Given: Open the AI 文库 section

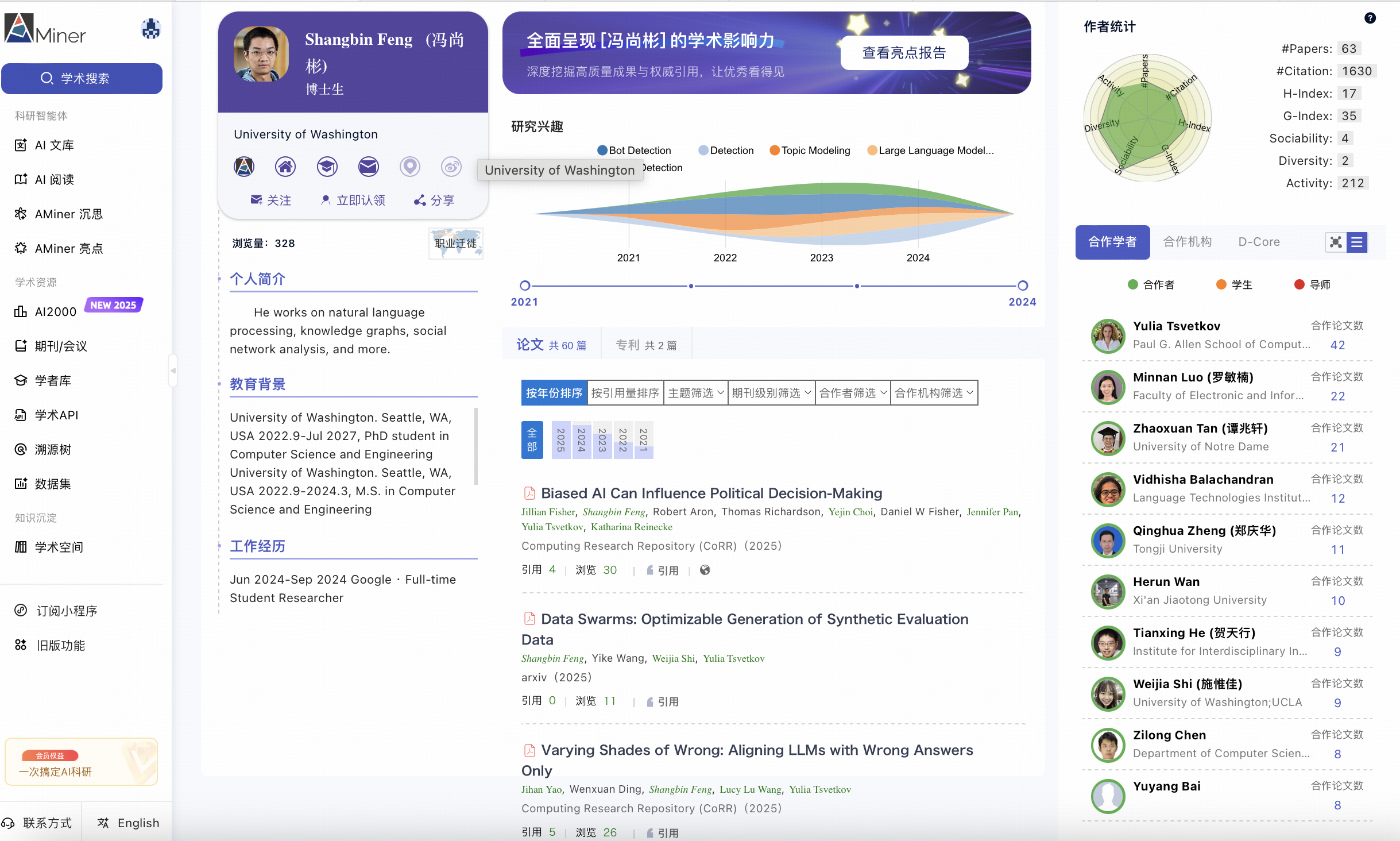Looking at the screenshot, I should (54, 145).
